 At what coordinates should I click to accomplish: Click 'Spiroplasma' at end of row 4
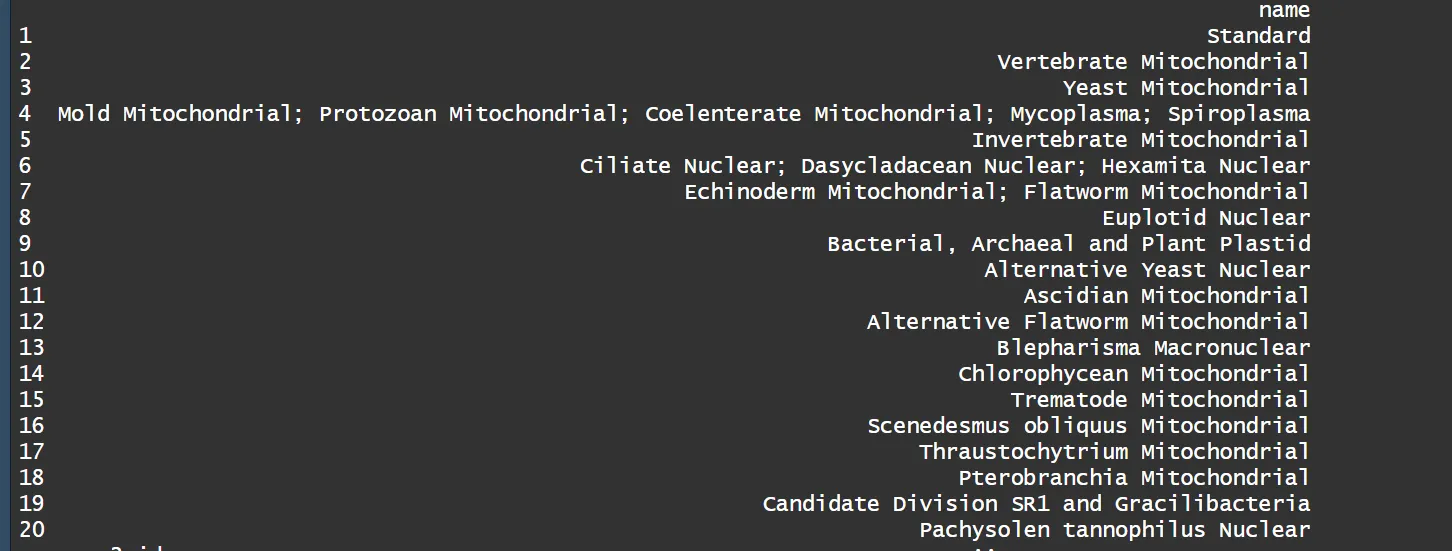tap(1238, 114)
